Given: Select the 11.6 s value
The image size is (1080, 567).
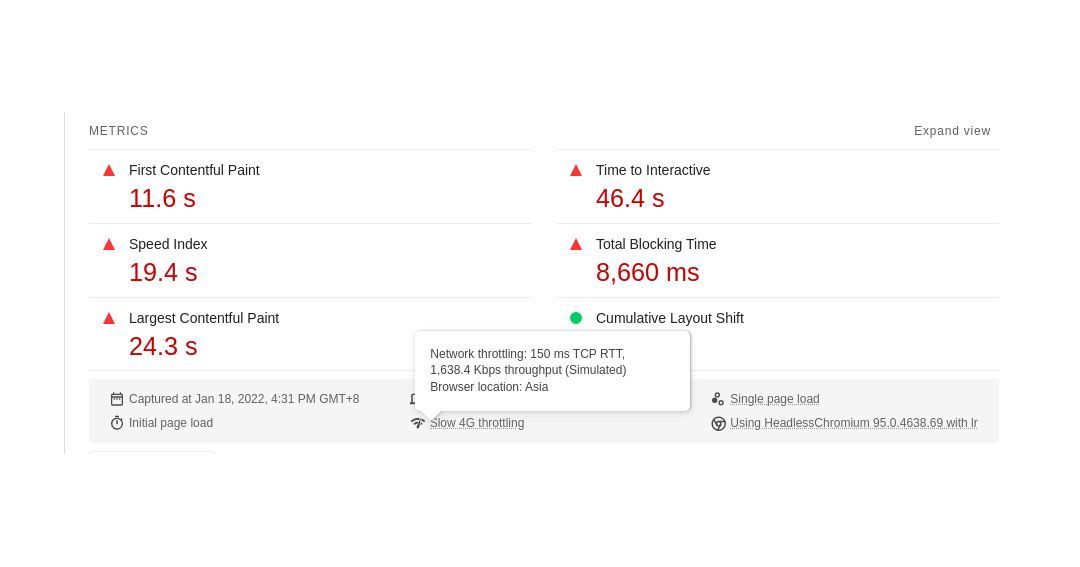Looking at the screenshot, I should point(163,198).
